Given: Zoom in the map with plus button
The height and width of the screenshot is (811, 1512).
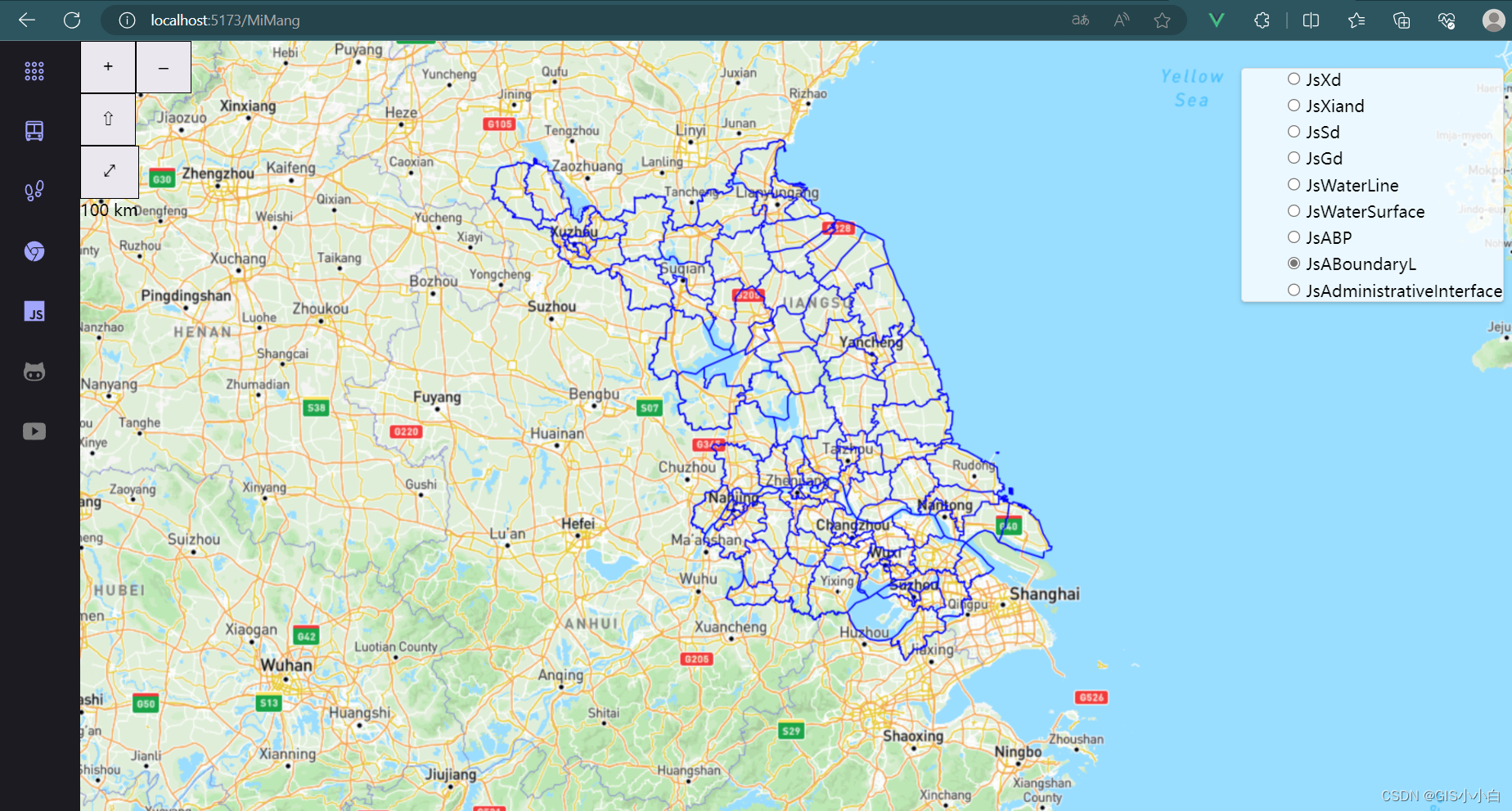Looking at the screenshot, I should [x=108, y=67].
